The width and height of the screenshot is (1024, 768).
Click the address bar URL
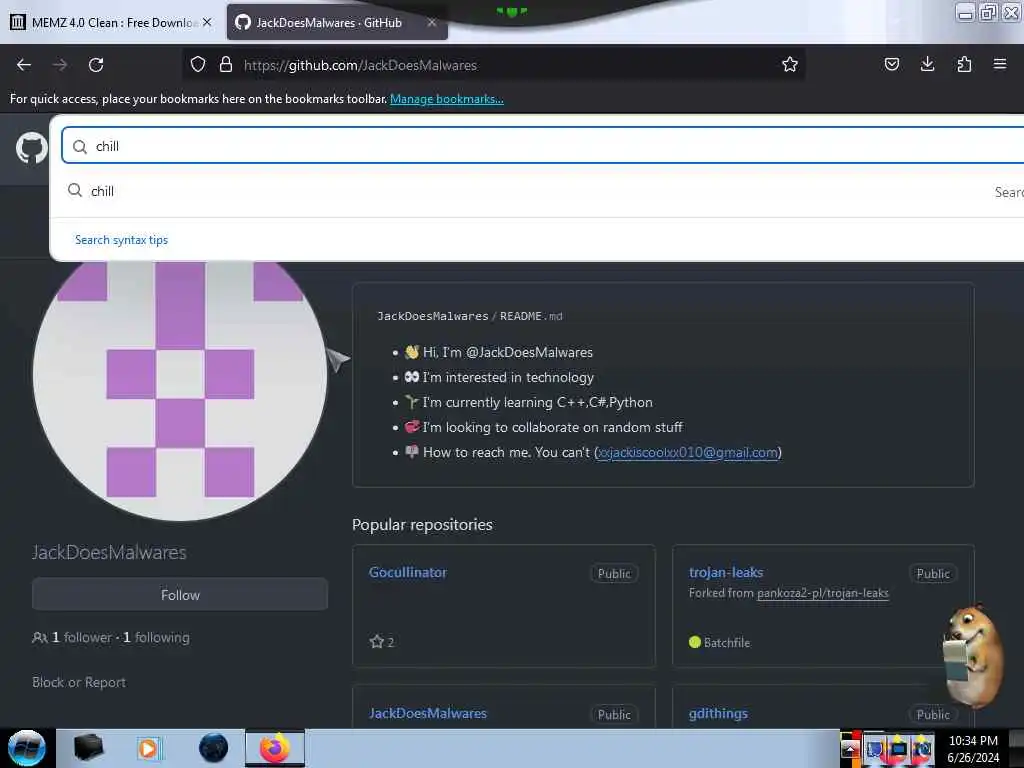point(360,65)
